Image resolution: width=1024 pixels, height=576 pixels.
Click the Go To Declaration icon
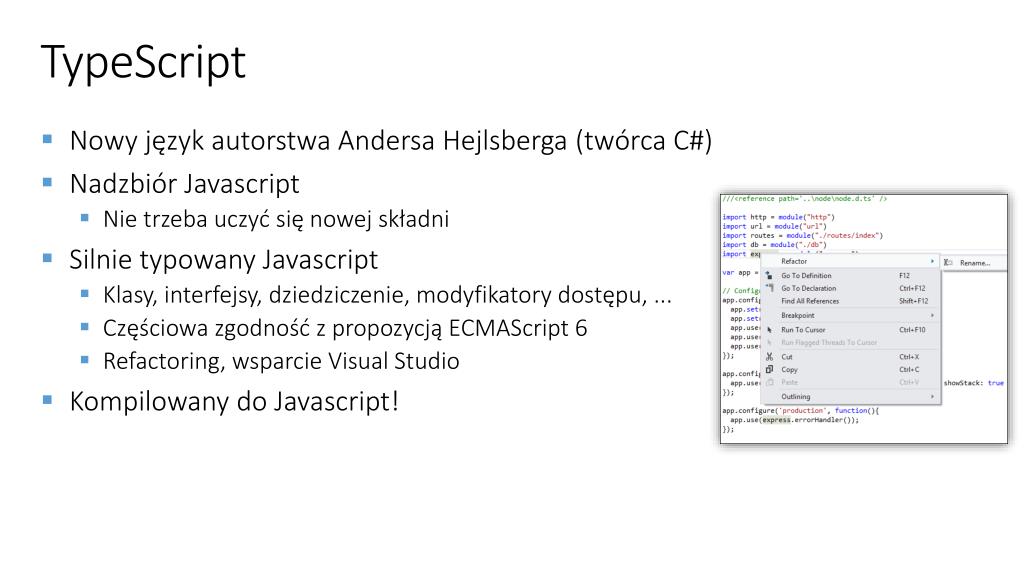(769, 288)
